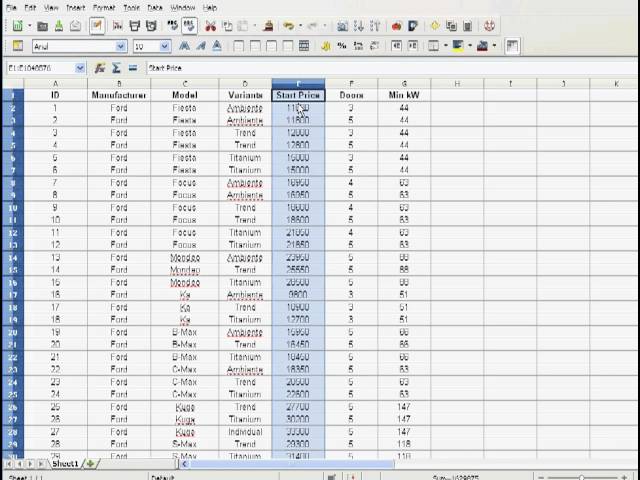
Task: Click the New spreadsheet icon
Action: click(18, 26)
